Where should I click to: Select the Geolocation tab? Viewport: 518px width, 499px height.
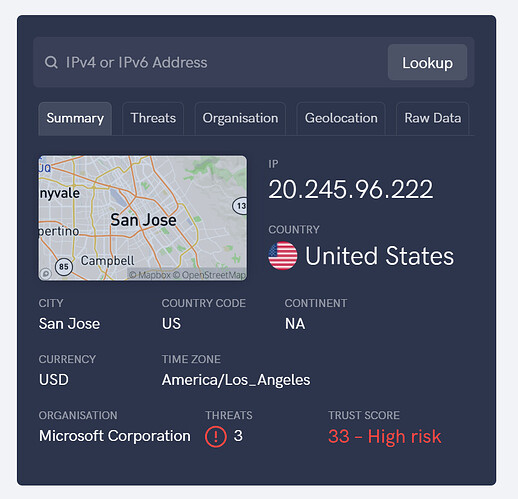[341, 119]
